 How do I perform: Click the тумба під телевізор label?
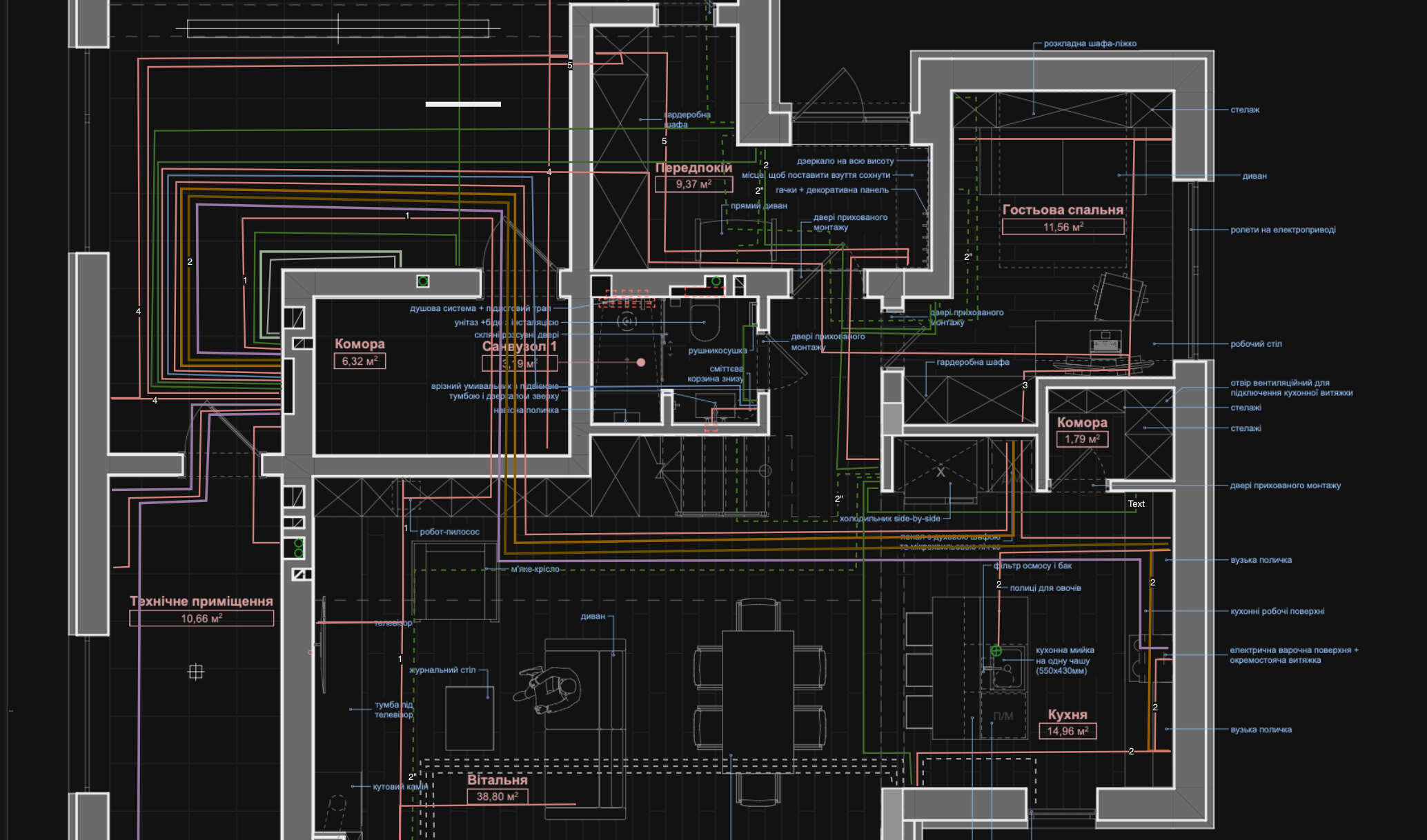(394, 710)
